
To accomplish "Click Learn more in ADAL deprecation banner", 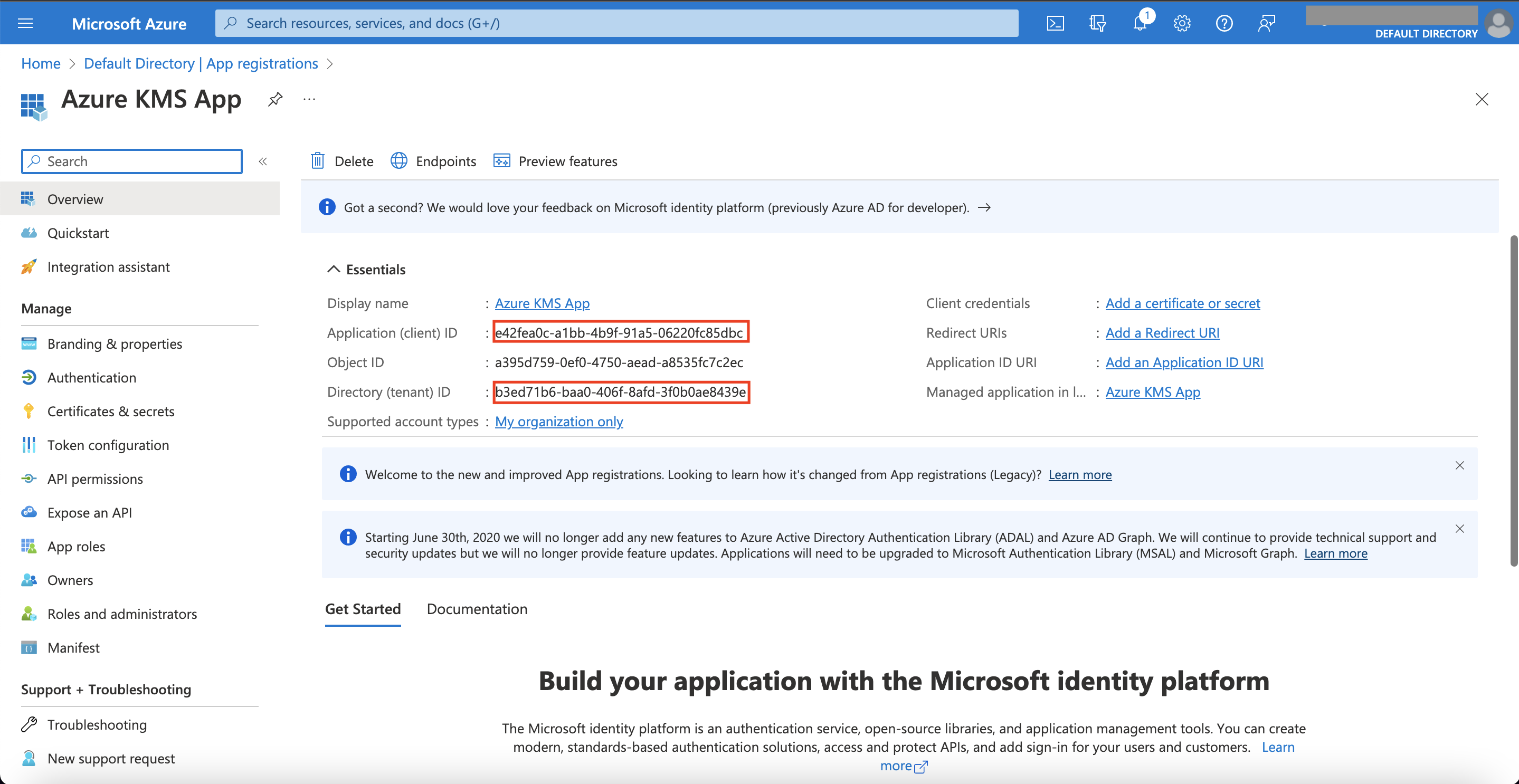I will 1335,553.
